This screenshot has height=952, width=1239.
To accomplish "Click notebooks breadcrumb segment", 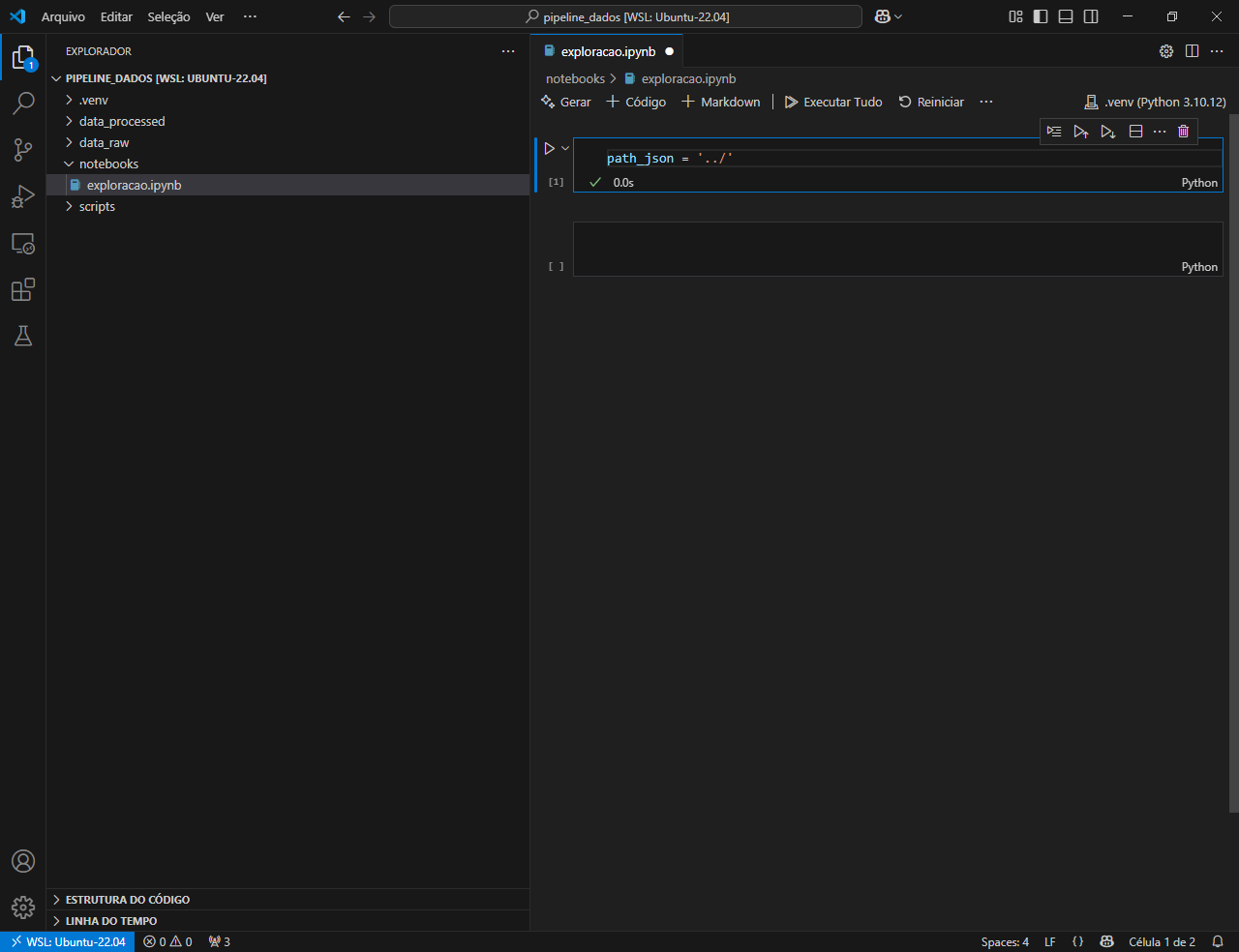I will click(x=575, y=78).
